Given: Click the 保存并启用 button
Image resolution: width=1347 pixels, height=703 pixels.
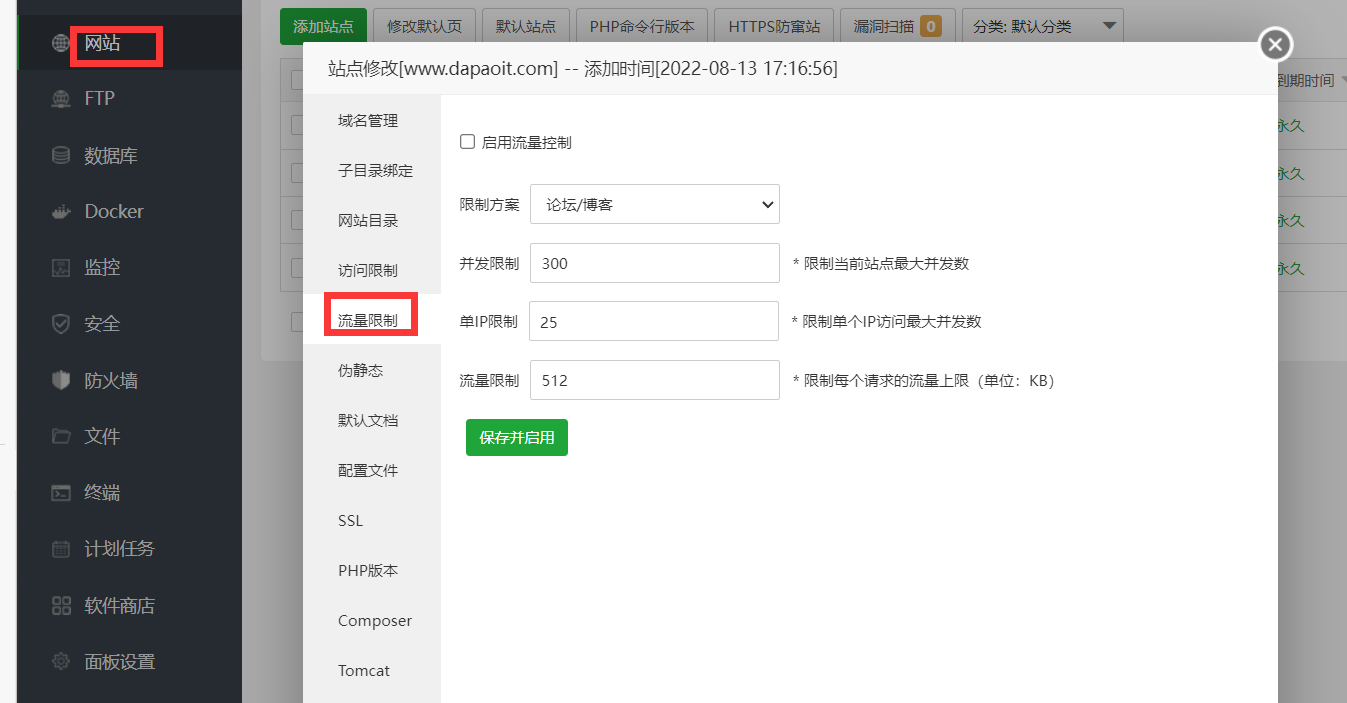Looking at the screenshot, I should click(x=517, y=437).
